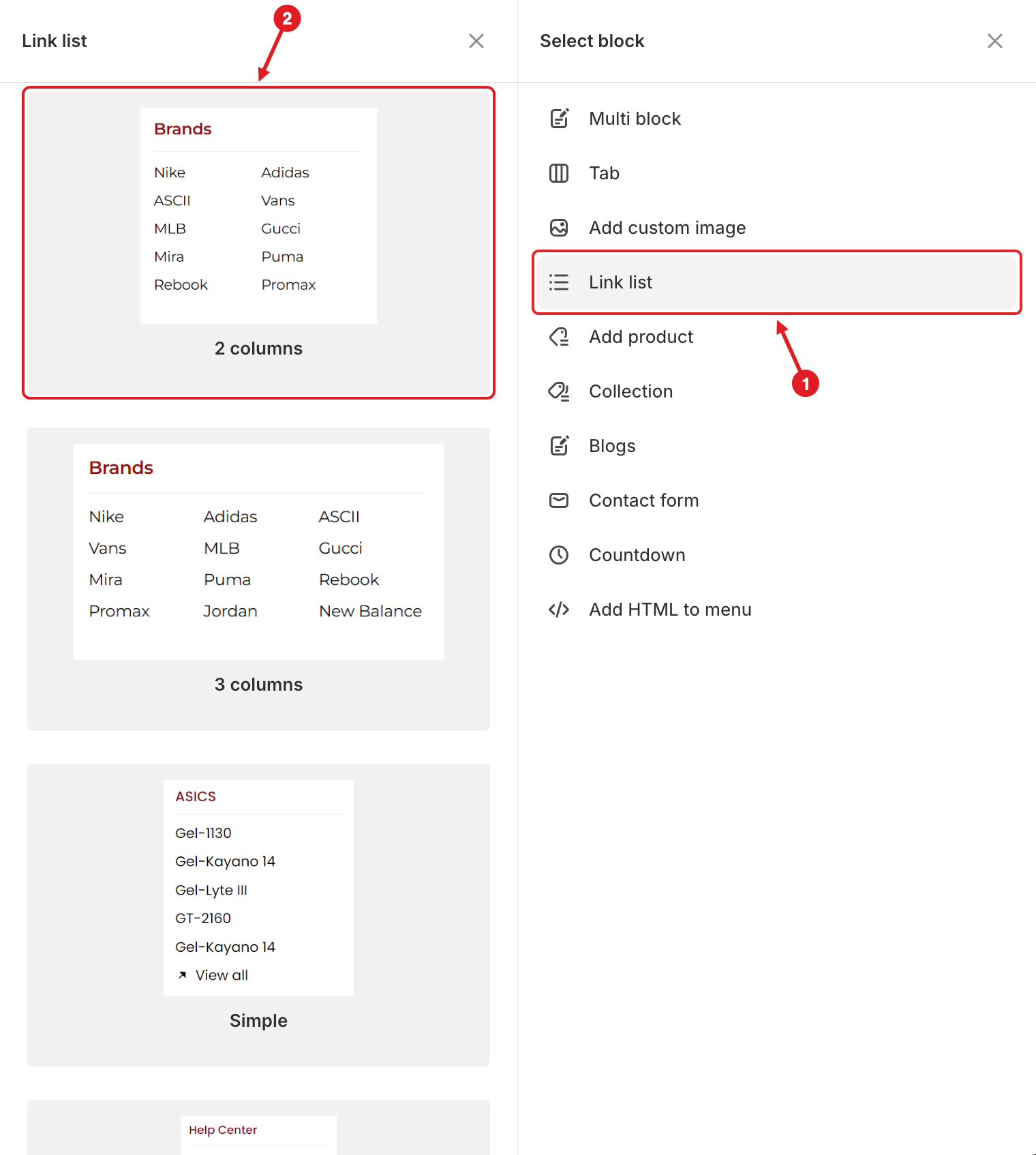The height and width of the screenshot is (1155, 1036).
Task: Pick the Add custom image label
Action: pos(667,228)
